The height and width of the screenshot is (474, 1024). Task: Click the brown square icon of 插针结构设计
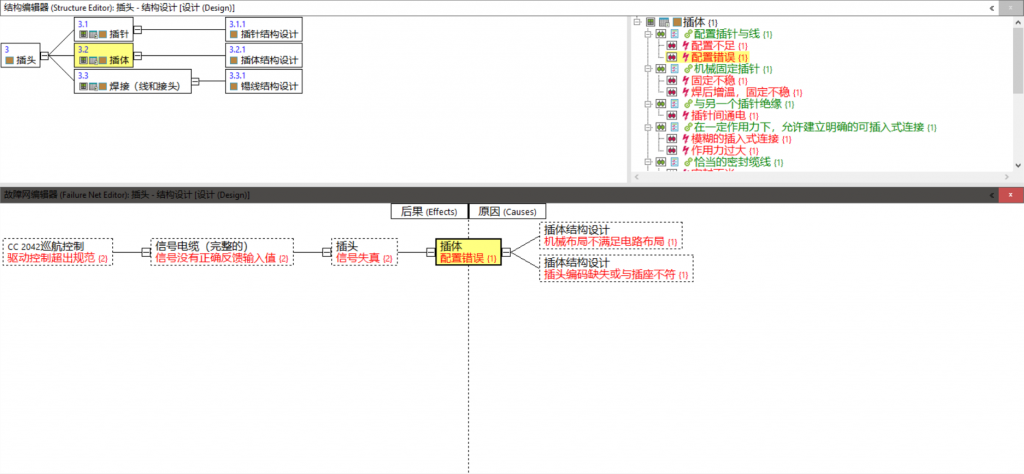pos(234,34)
